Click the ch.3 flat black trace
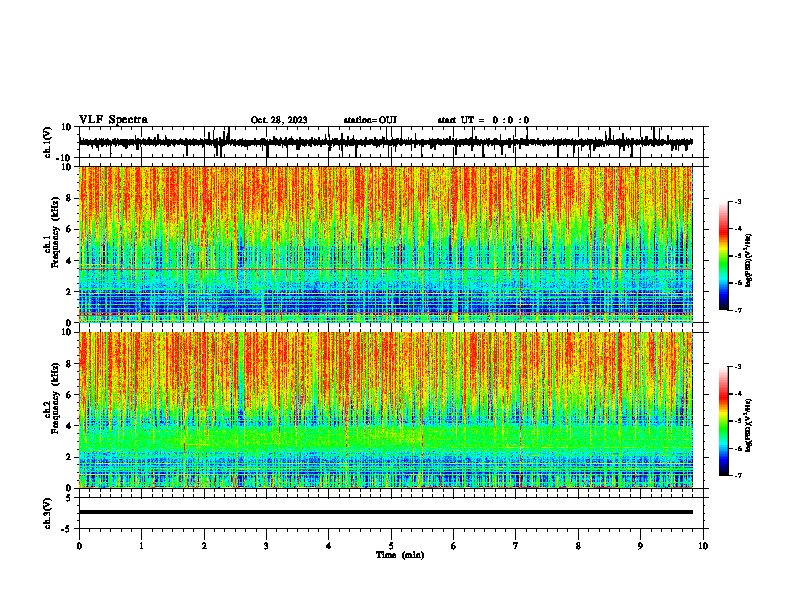Screen dimensions: 792x612 [x=385, y=512]
